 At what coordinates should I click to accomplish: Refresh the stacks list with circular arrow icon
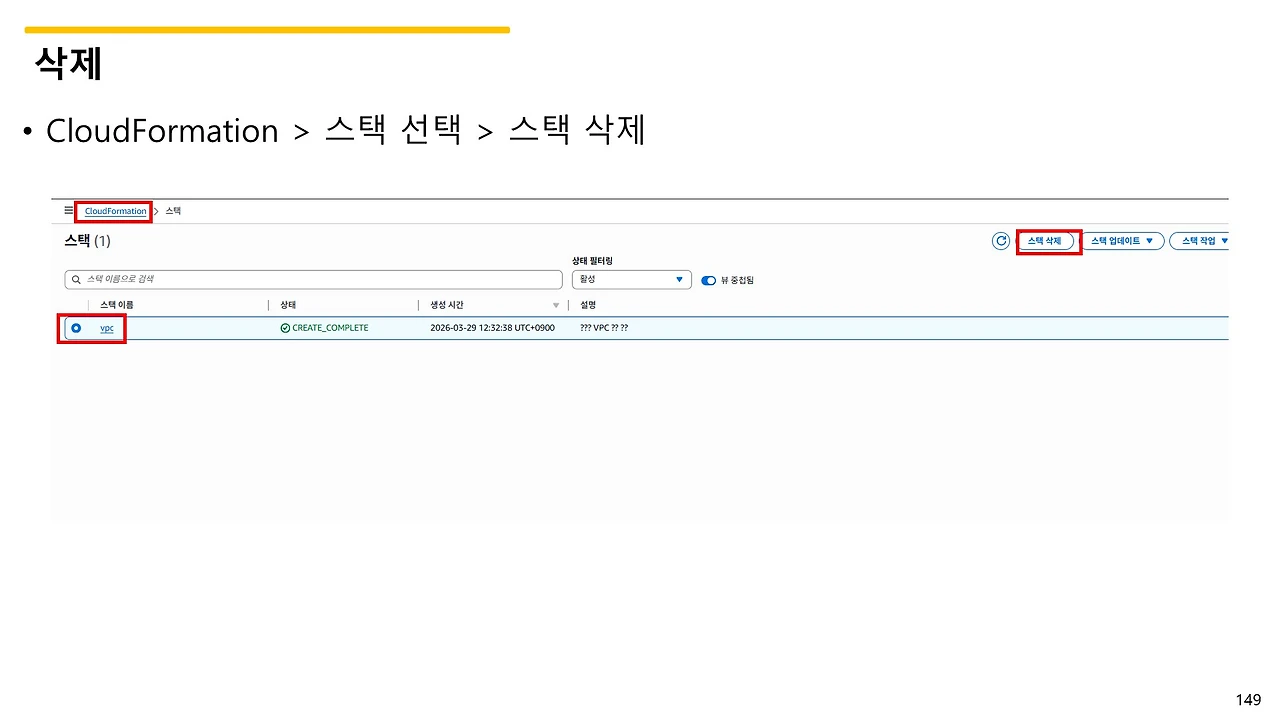[1001, 240]
